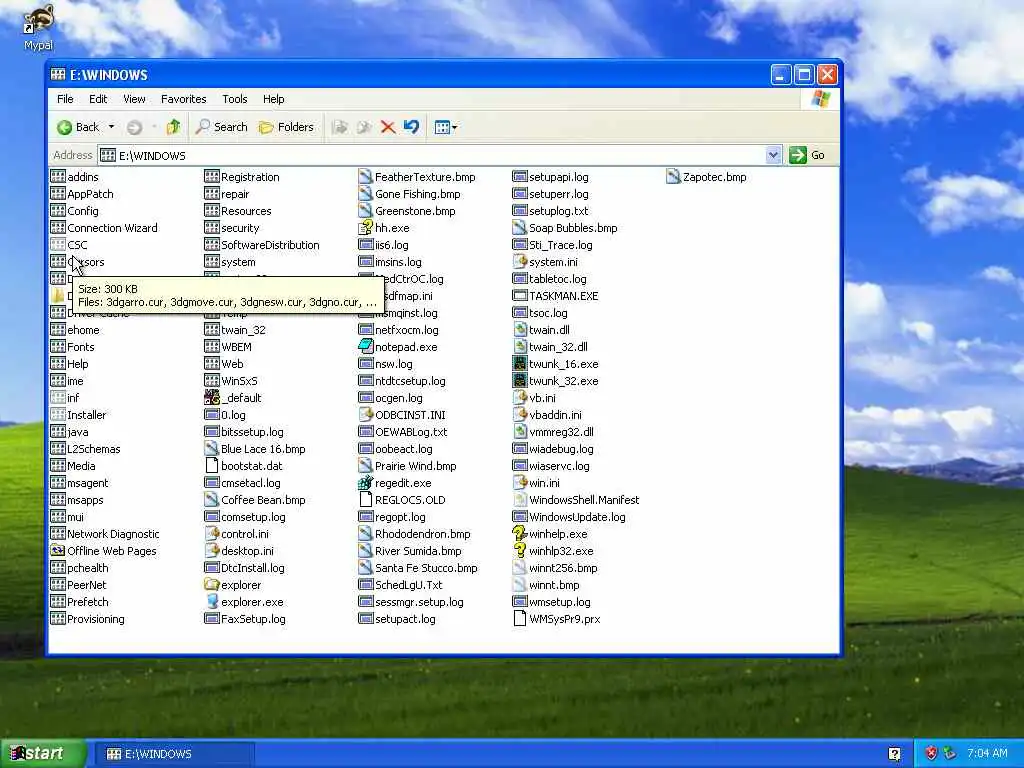The height and width of the screenshot is (768, 1024).
Task: Select the bootstat.dat file icon
Action: (212, 466)
